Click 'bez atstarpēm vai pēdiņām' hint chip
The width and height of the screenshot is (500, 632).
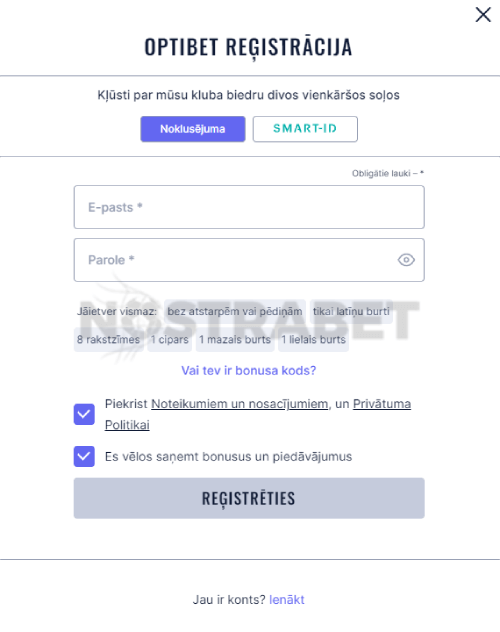coord(235,311)
